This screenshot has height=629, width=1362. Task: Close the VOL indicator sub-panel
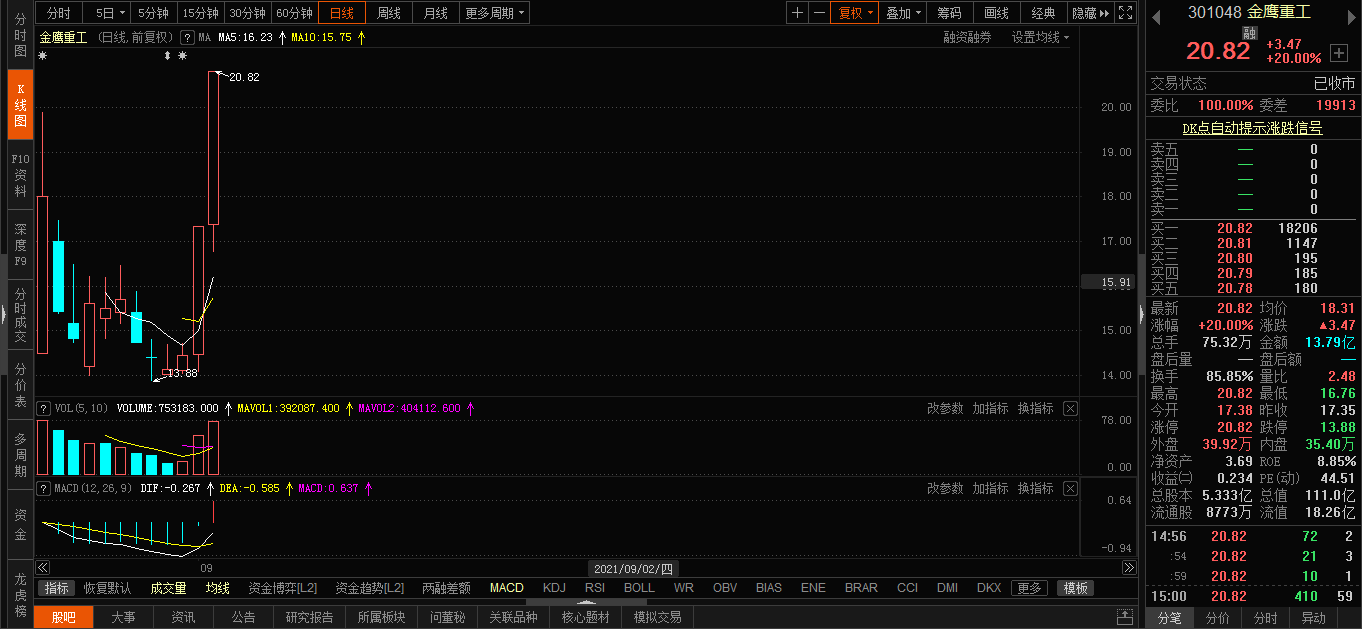tap(1070, 408)
